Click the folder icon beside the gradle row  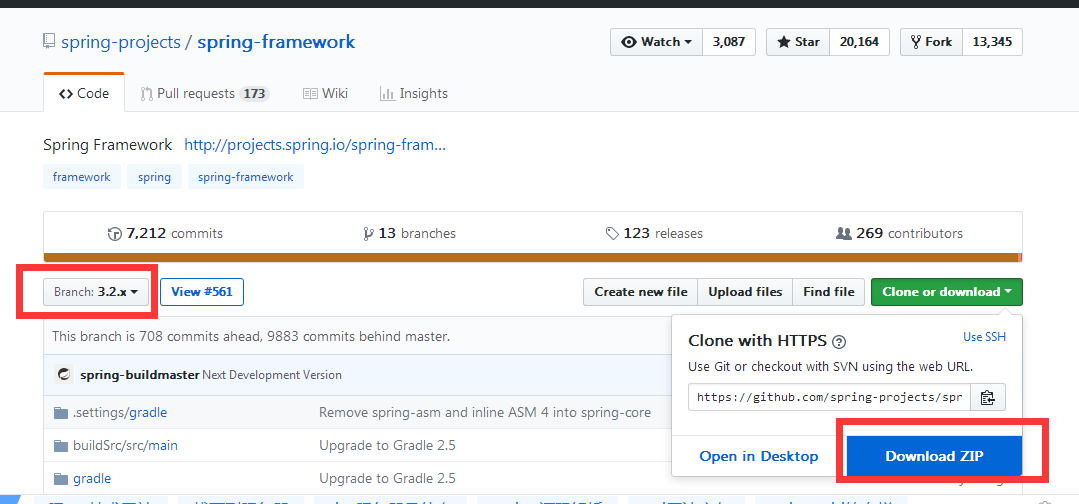click(61, 479)
